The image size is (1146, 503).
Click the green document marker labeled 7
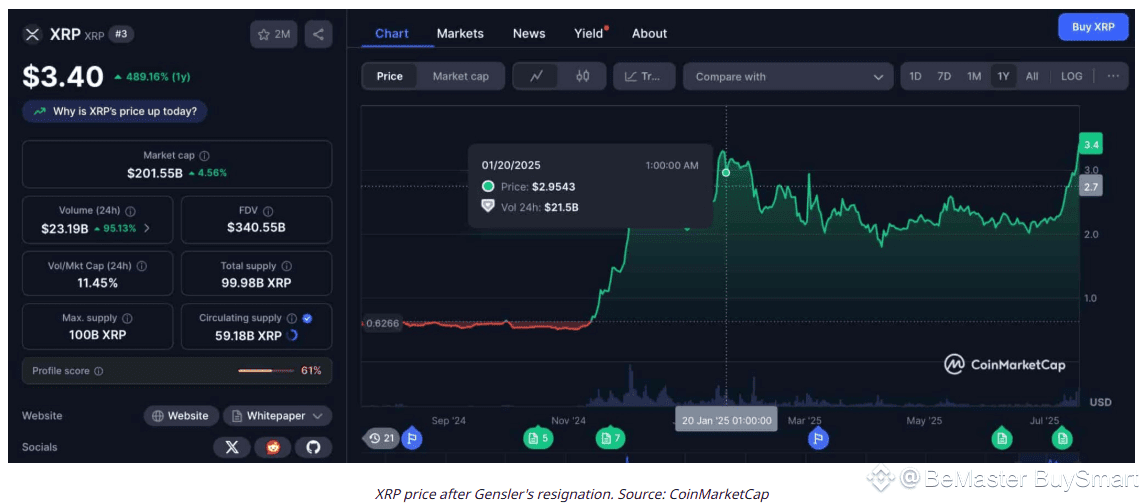tap(610, 438)
